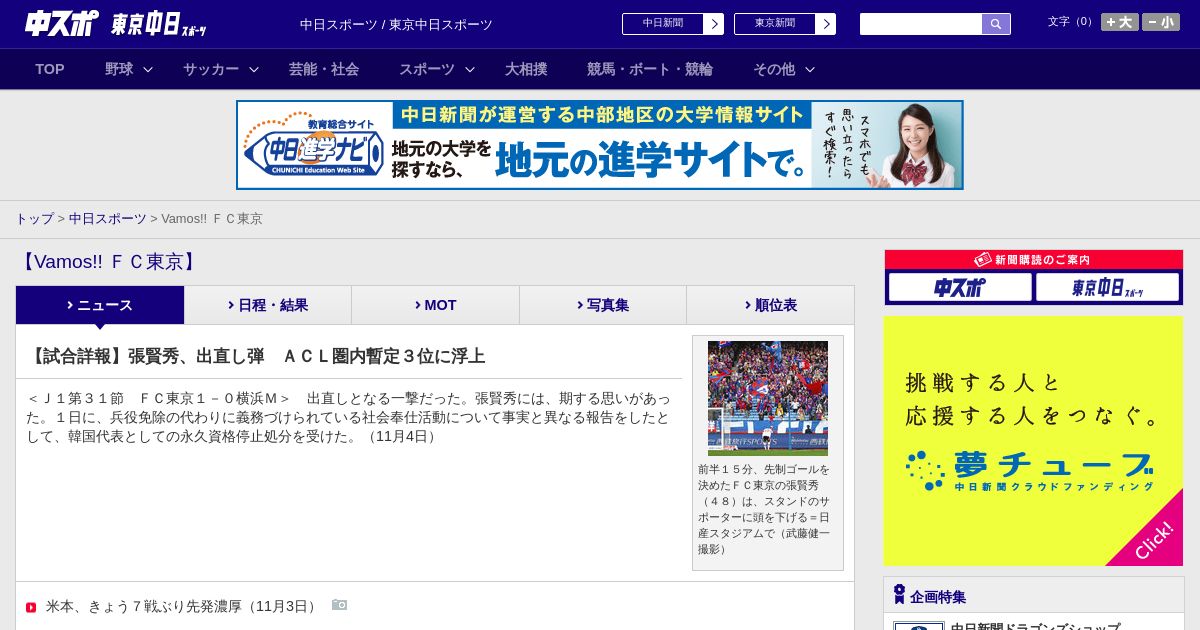Screen dimensions: 1200x630
Task: Open the FC東京 supporters photo thumbnail
Action: pos(768,398)
